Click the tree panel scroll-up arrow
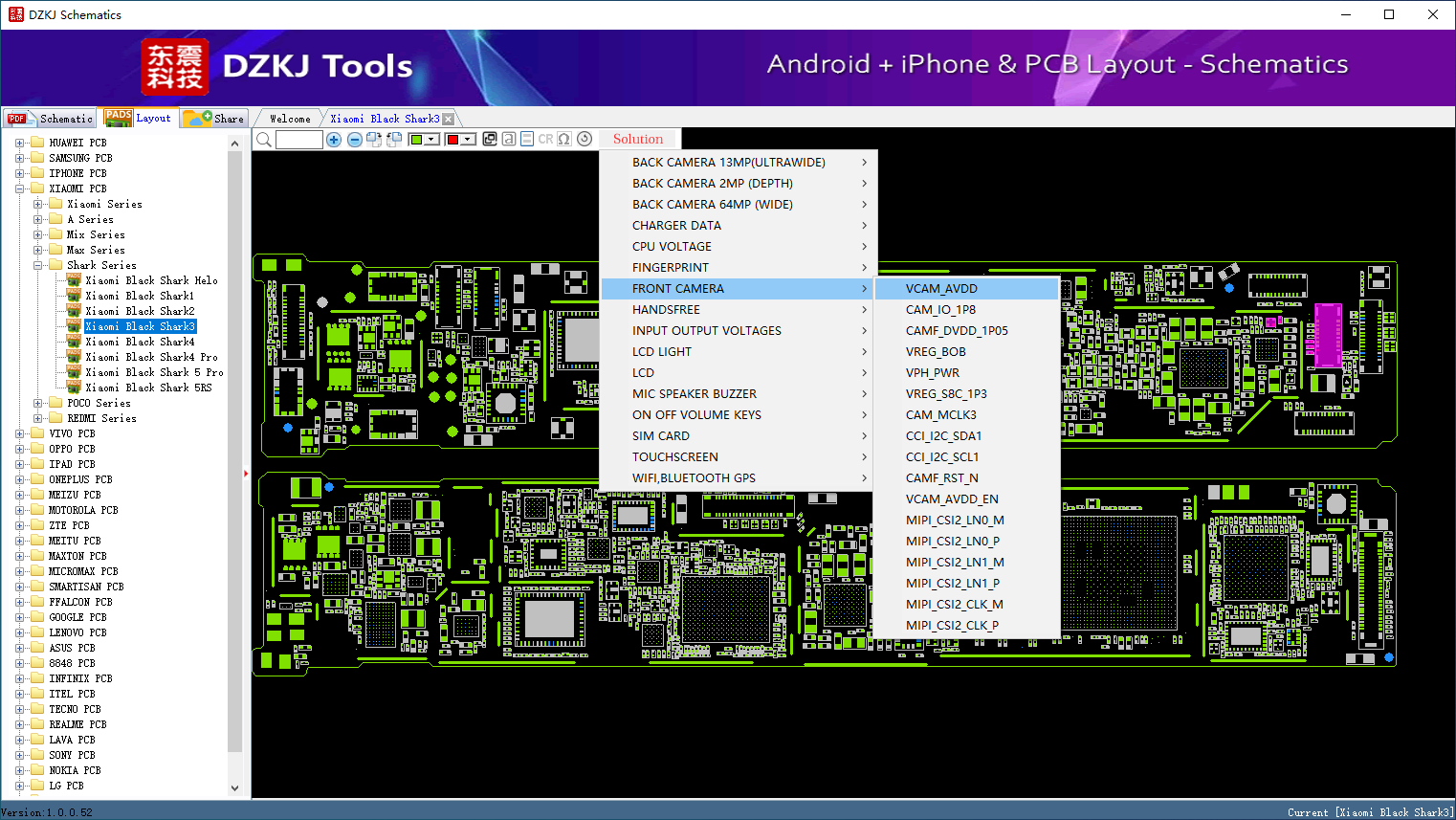 (235, 144)
